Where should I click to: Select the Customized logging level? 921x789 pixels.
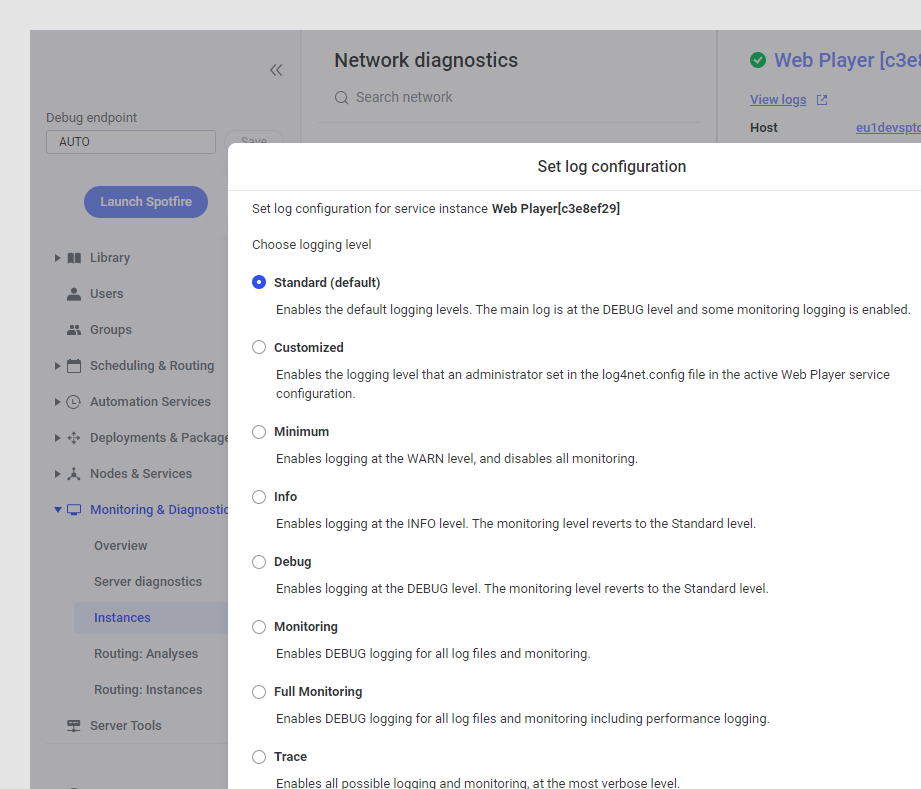259,348
